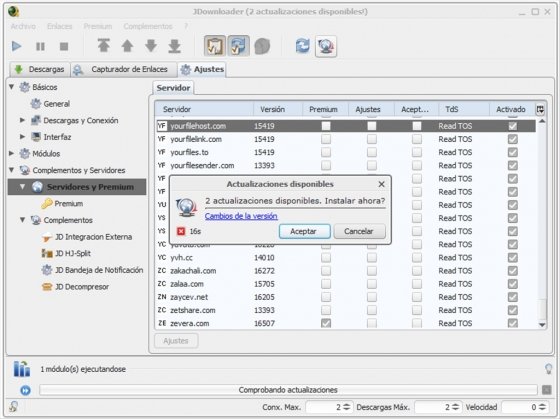Collapse Servidores y Premium node
The width and height of the screenshot is (560, 419).
tap(22, 187)
